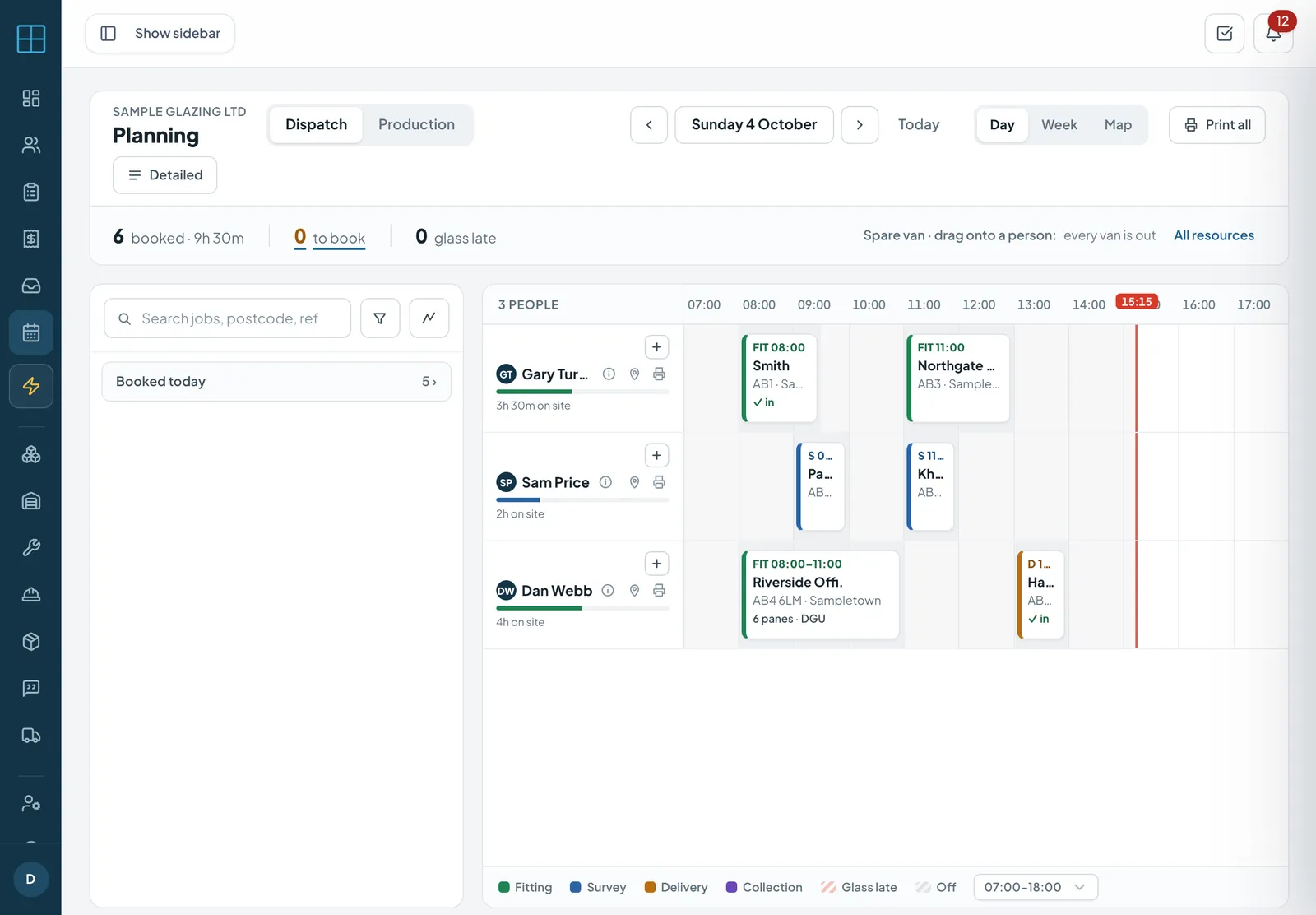
Task: Open the Riverside Offi. fitting job card
Action: 820,595
